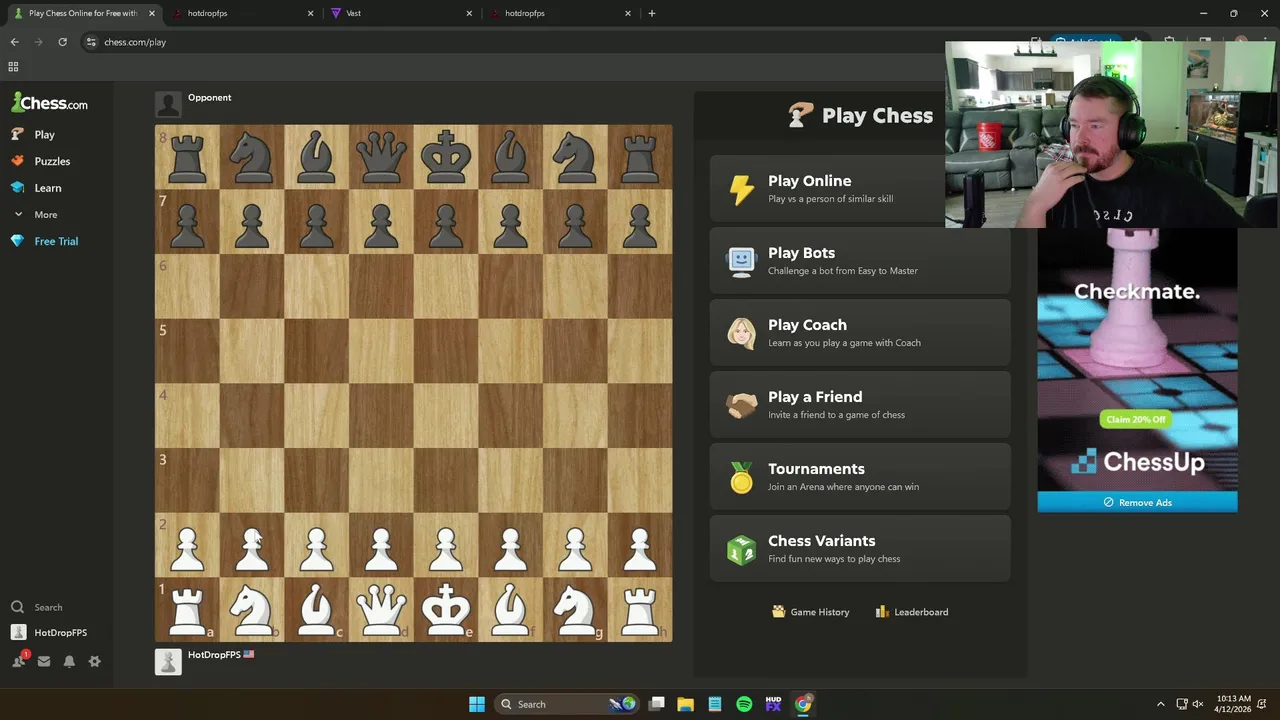Select the white bishop on f1
Screen dimensions: 1280x720
pyautogui.click(x=511, y=609)
